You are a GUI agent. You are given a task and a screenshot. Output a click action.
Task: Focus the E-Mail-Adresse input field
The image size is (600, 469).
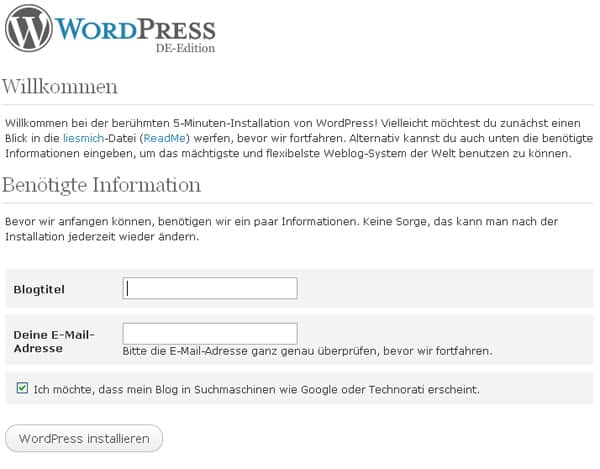coord(210,334)
